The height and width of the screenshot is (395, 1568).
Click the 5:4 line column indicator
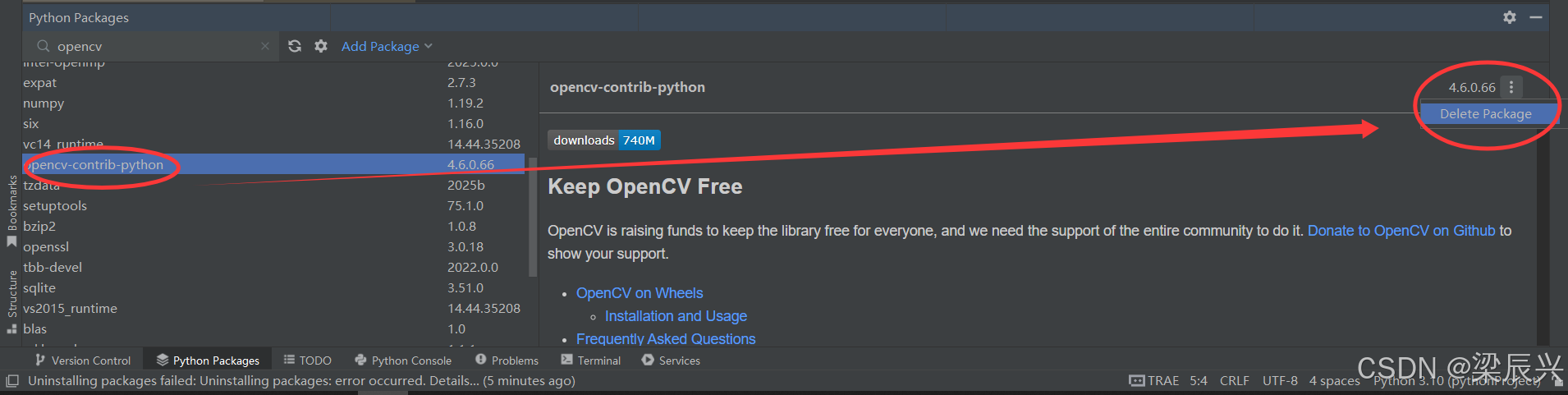1199,381
